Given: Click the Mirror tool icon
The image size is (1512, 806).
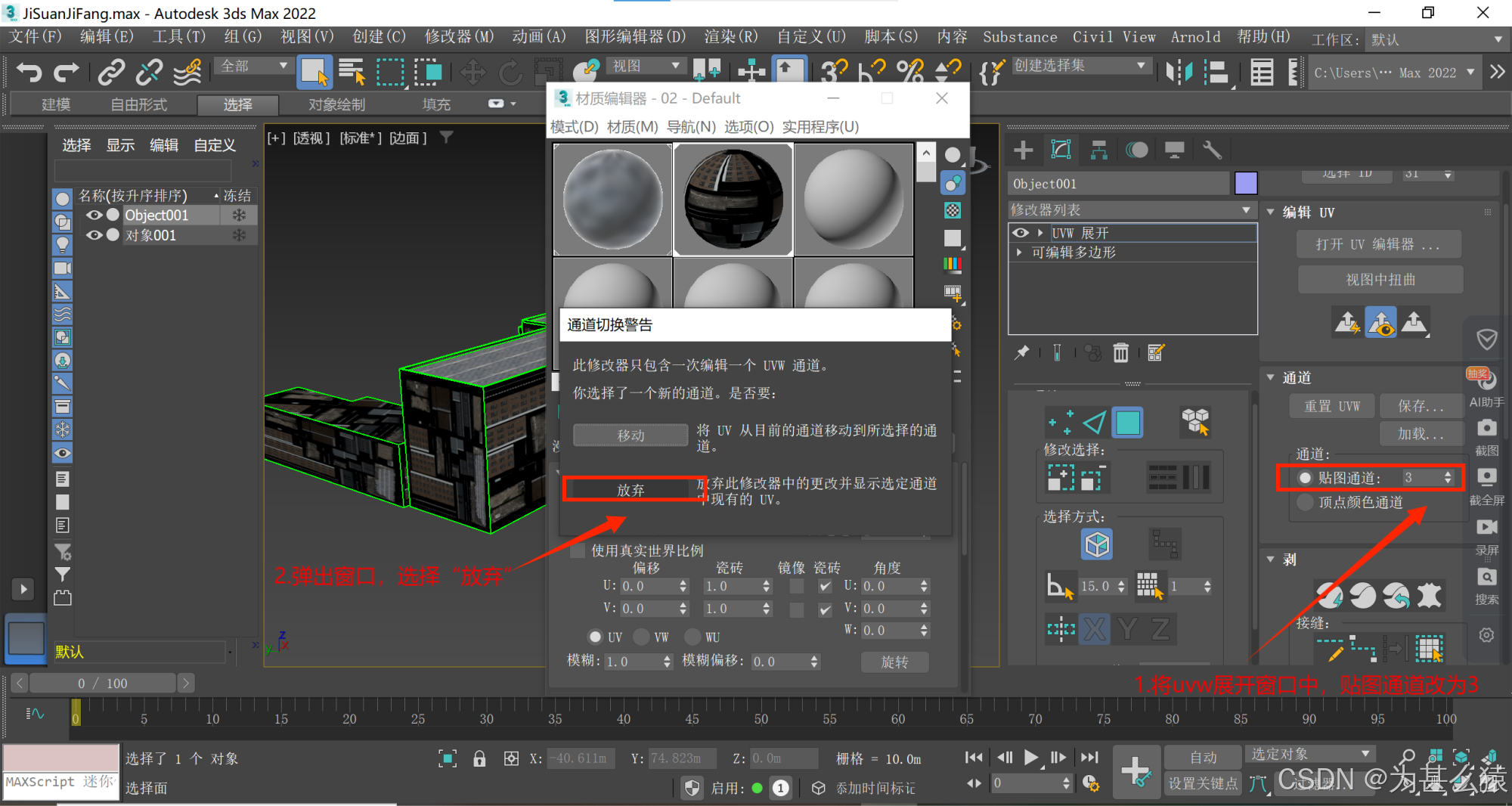Looking at the screenshot, I should pyautogui.click(x=1179, y=72).
